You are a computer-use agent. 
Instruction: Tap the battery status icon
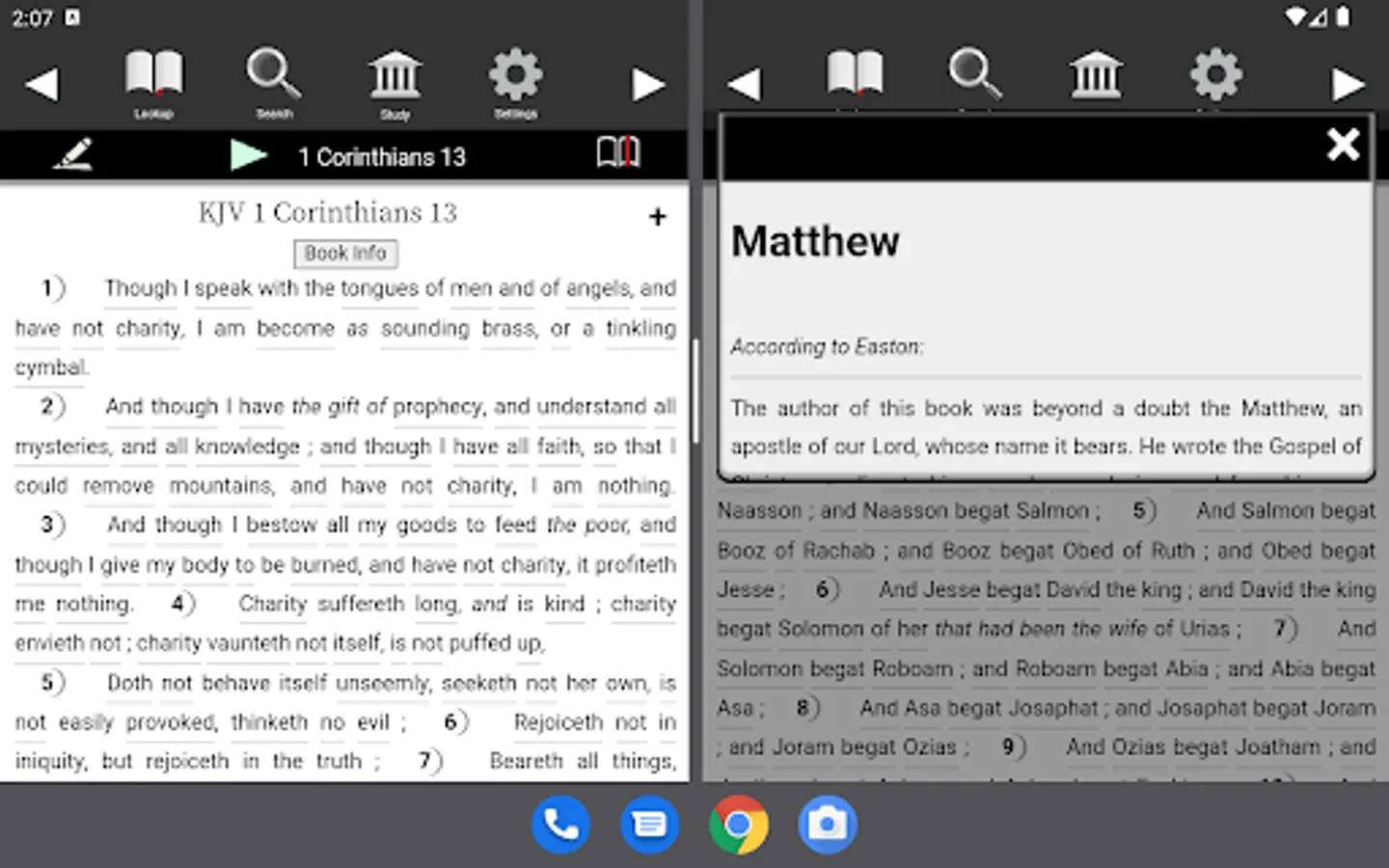(1343, 17)
